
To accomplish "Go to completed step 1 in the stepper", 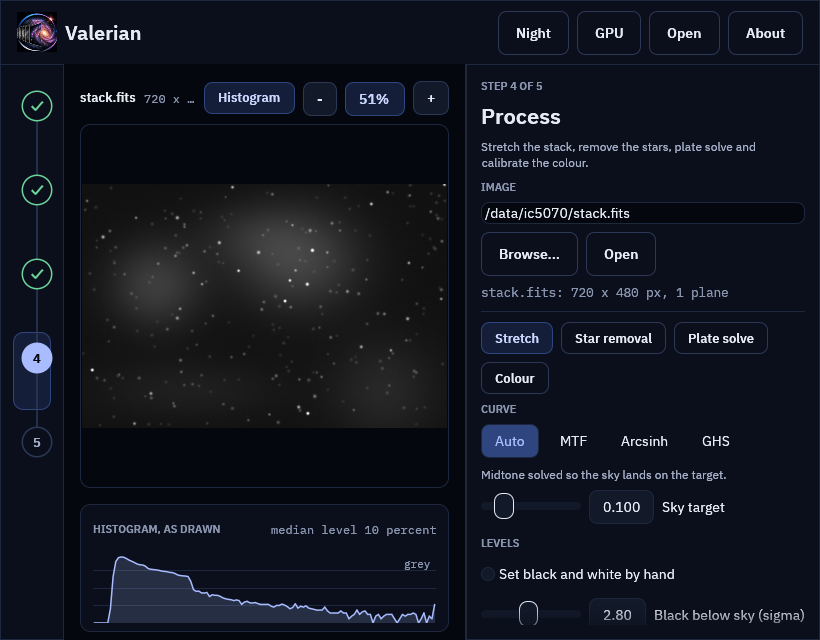I will point(37,106).
